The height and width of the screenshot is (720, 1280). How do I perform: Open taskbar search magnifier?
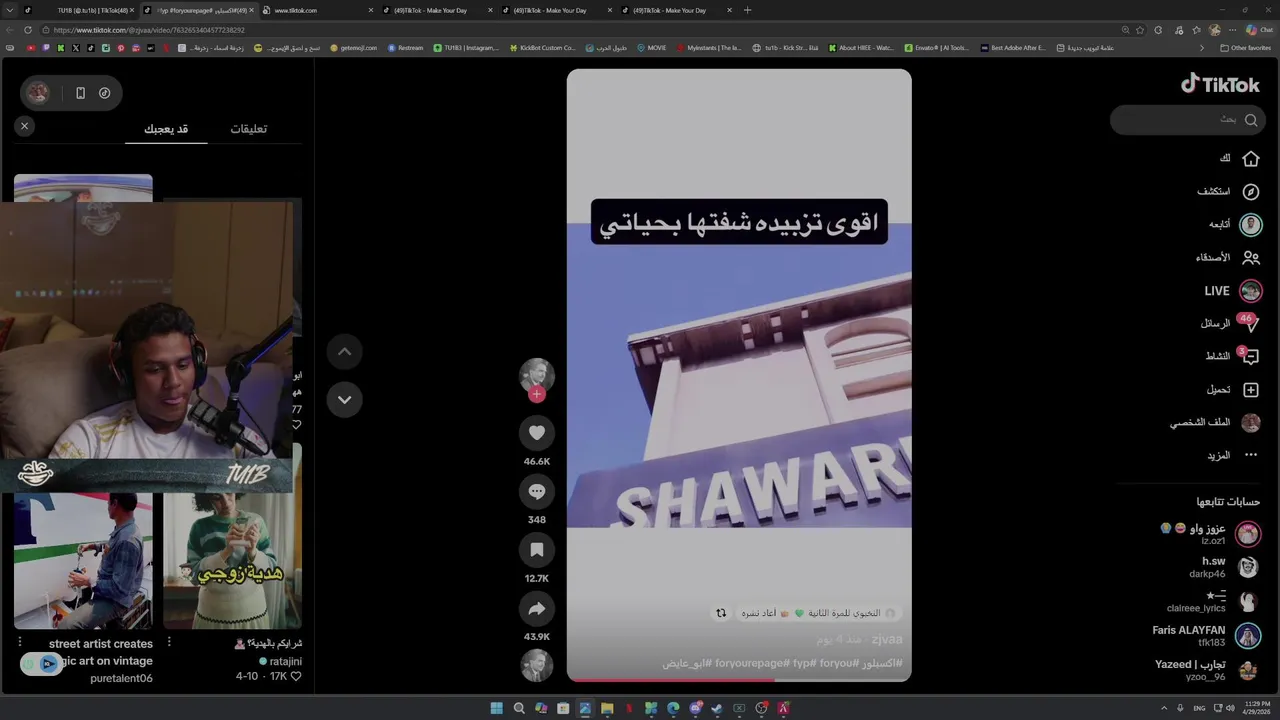(519, 708)
